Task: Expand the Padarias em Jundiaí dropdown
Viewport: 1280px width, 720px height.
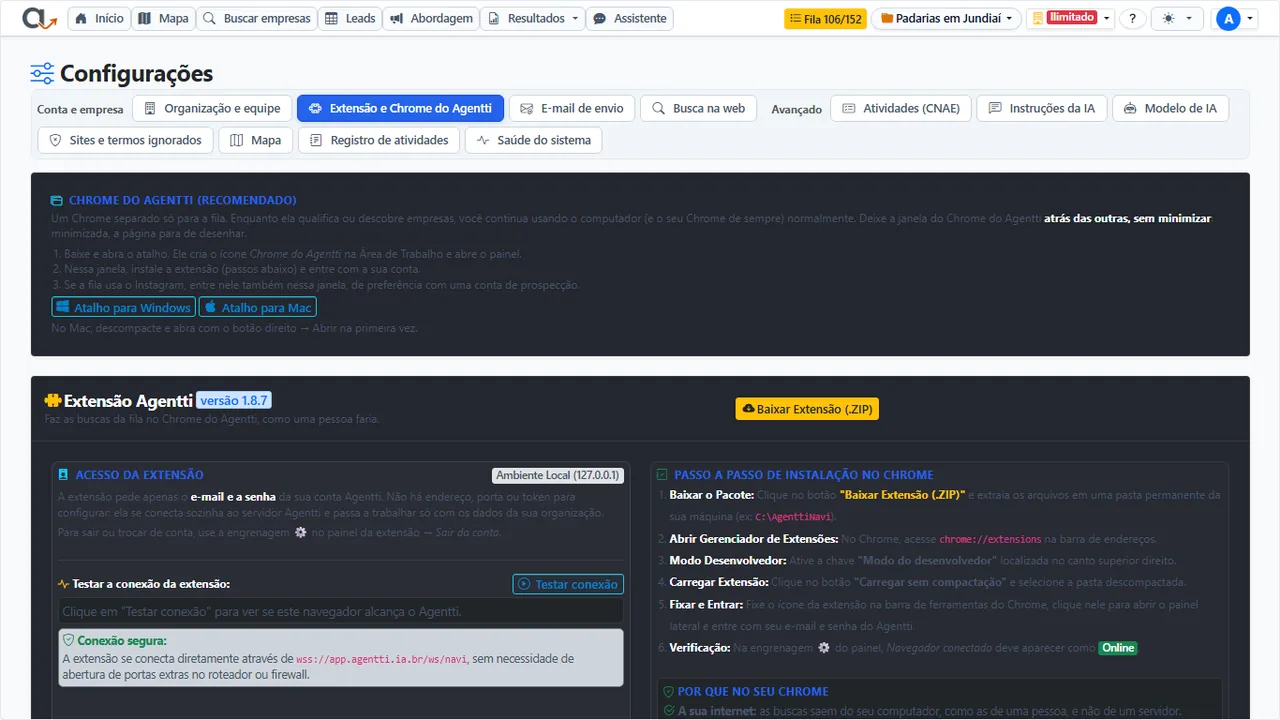Action: pyautogui.click(x=946, y=19)
